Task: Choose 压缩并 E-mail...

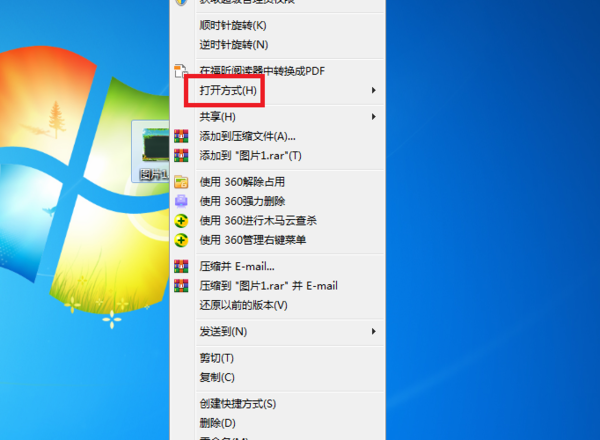Action: coord(237,266)
